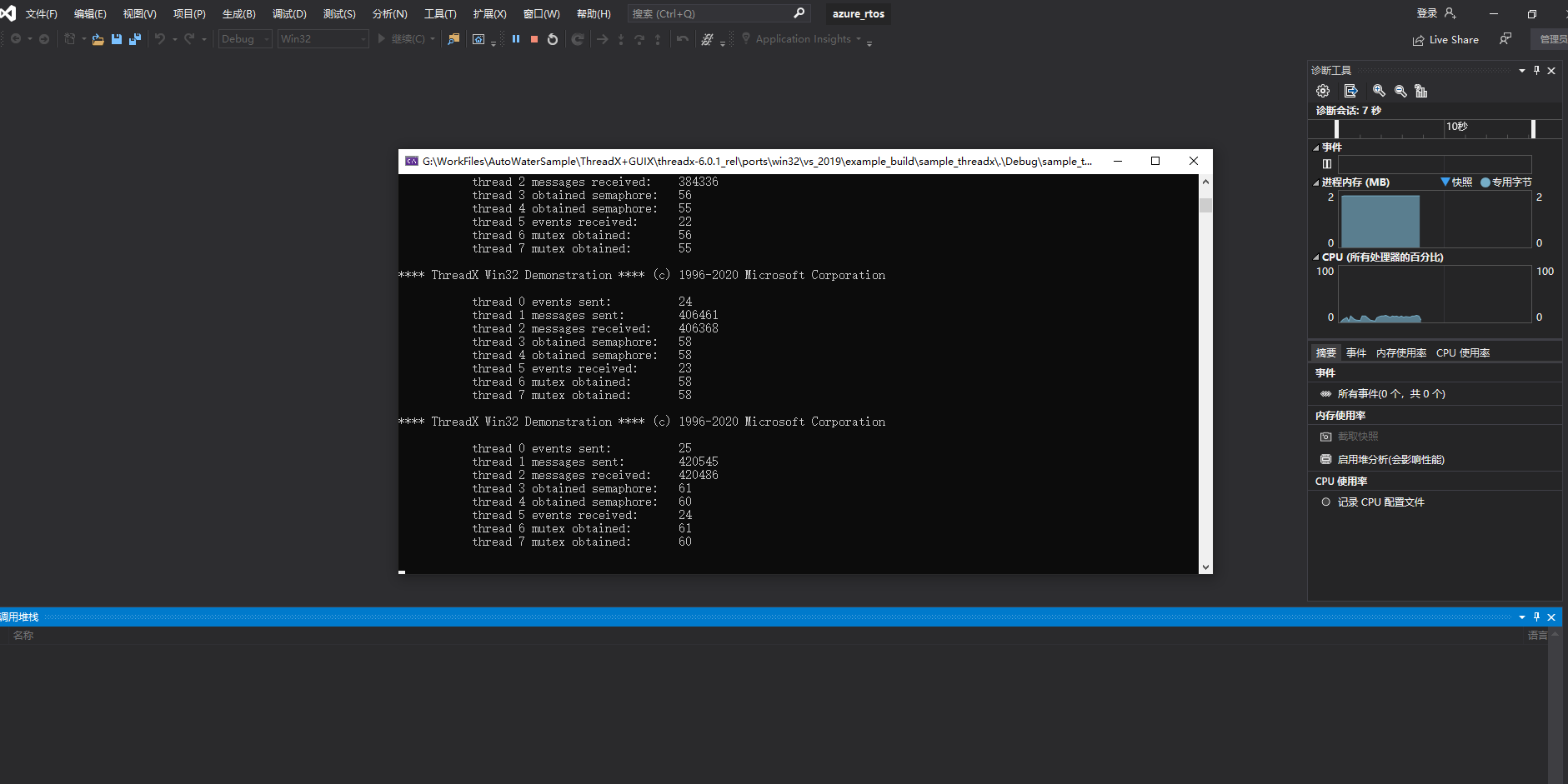Screen dimensions: 1568x784
Task: Click the Step Into icon
Action: [x=621, y=39]
